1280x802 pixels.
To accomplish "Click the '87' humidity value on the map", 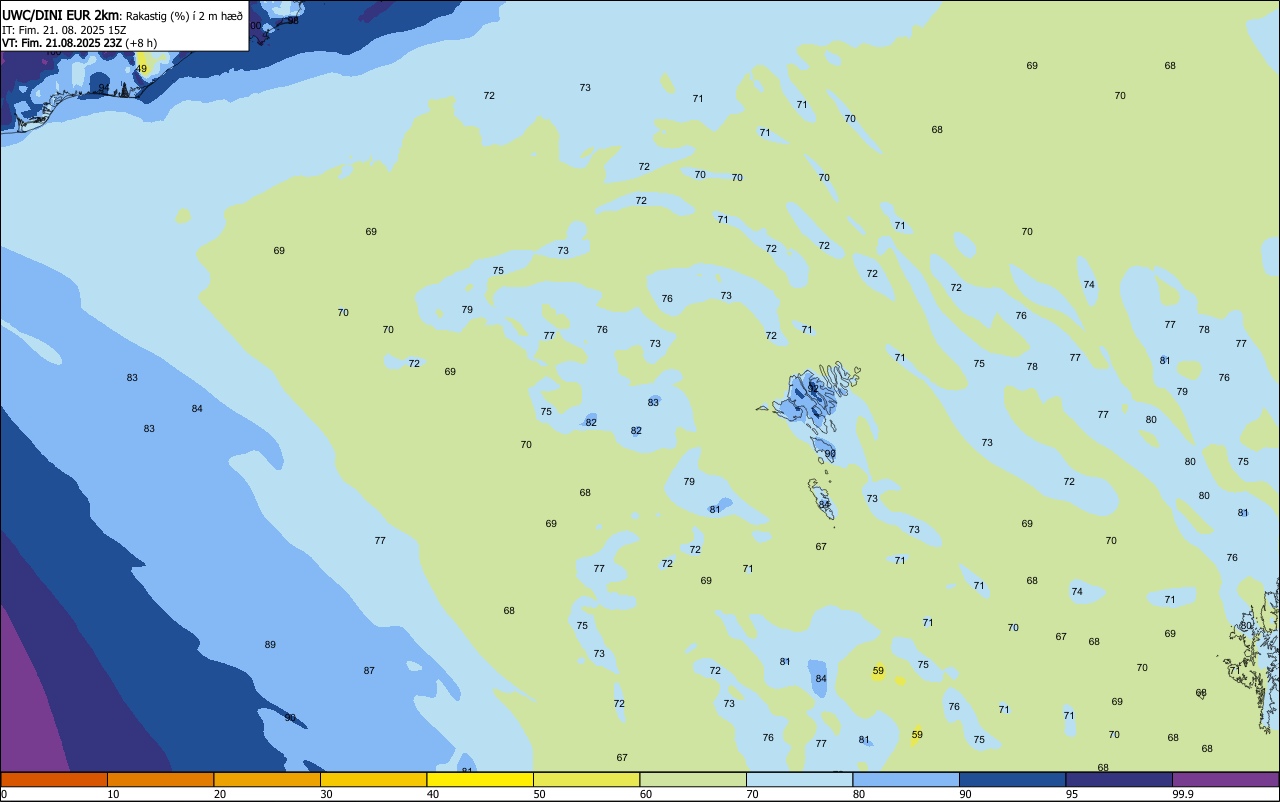I will pyautogui.click(x=369, y=670).
